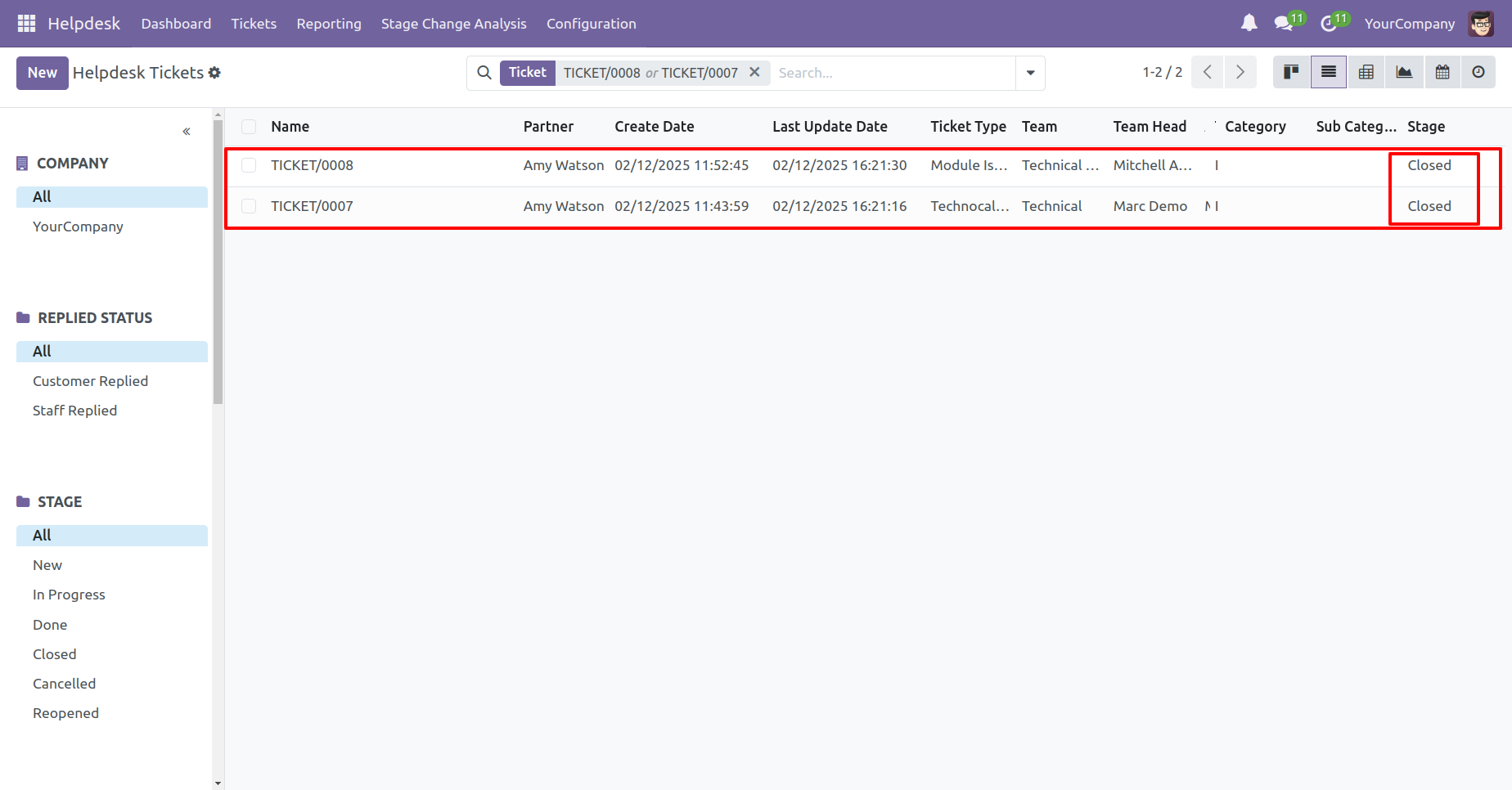The width and height of the screenshot is (1512, 790).
Task: Open the Tickets menu
Action: (254, 24)
